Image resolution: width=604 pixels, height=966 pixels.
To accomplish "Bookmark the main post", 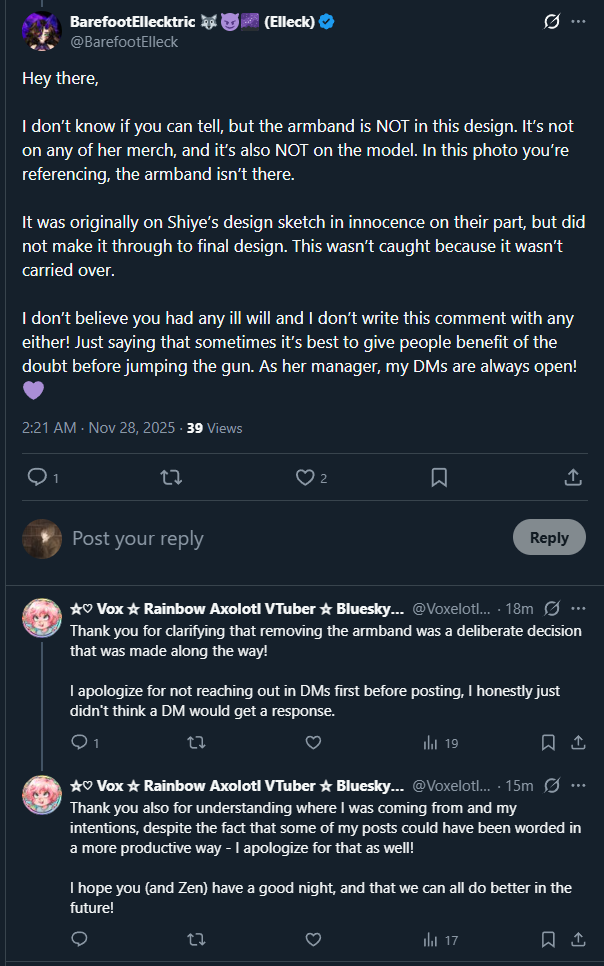I will (x=439, y=478).
